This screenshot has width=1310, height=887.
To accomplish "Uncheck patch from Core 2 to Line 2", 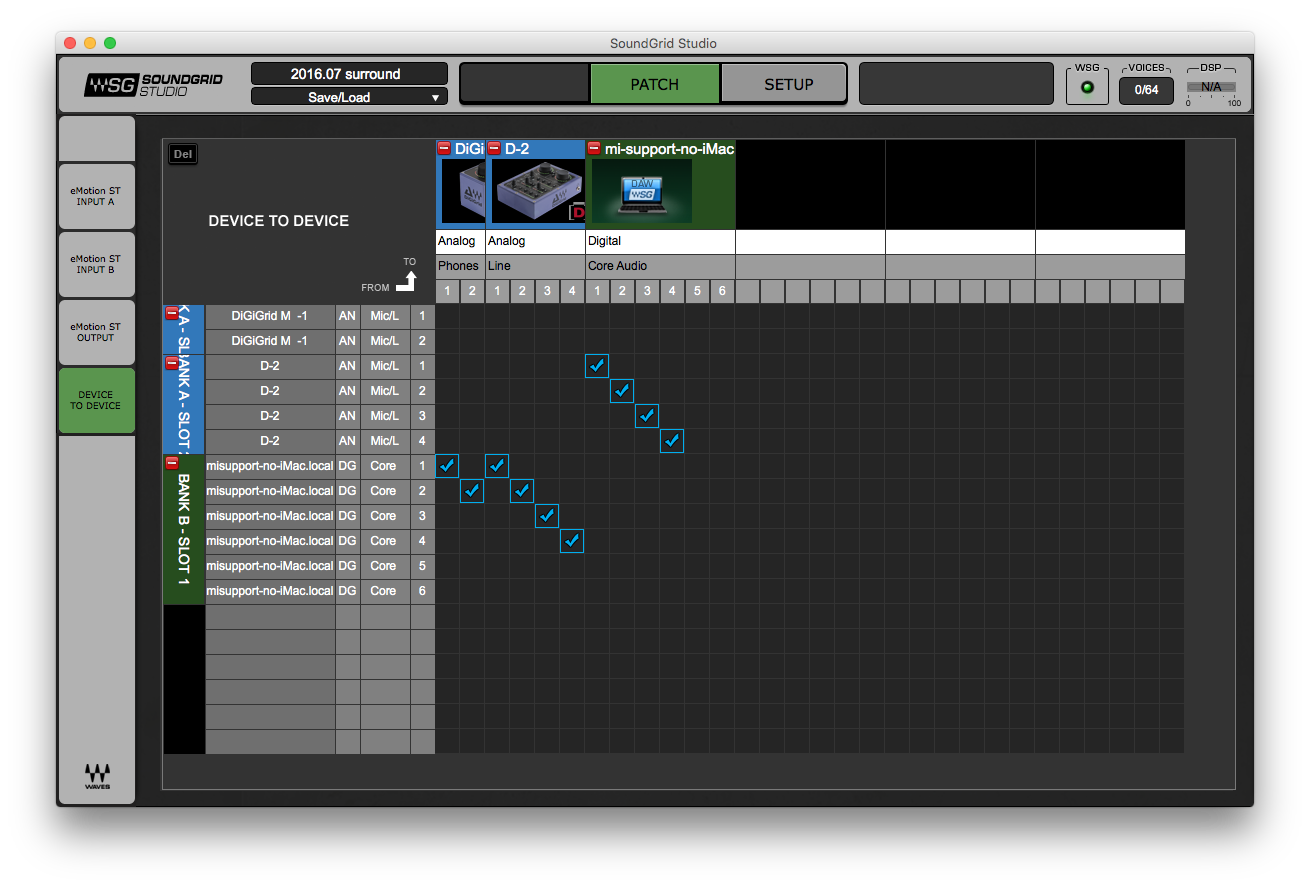I will 522,491.
